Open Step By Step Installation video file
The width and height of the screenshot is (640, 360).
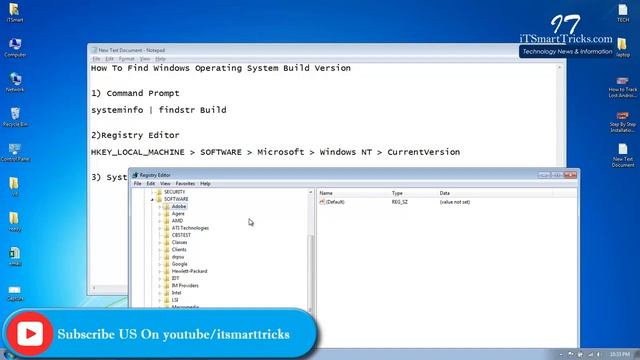[622, 122]
